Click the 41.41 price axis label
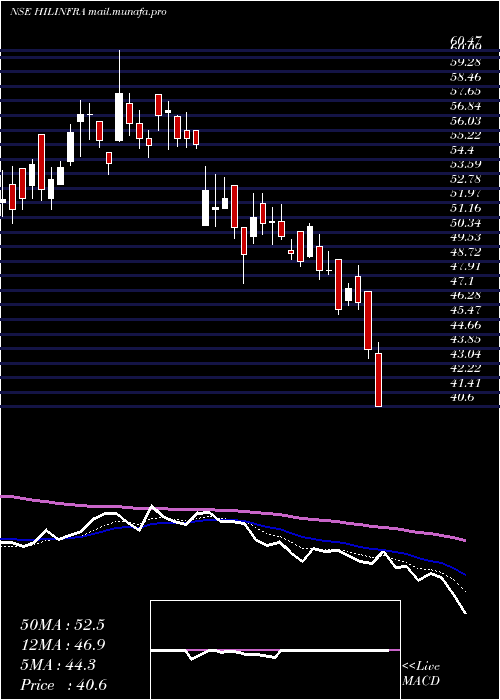The width and height of the screenshot is (500, 700). (466, 383)
